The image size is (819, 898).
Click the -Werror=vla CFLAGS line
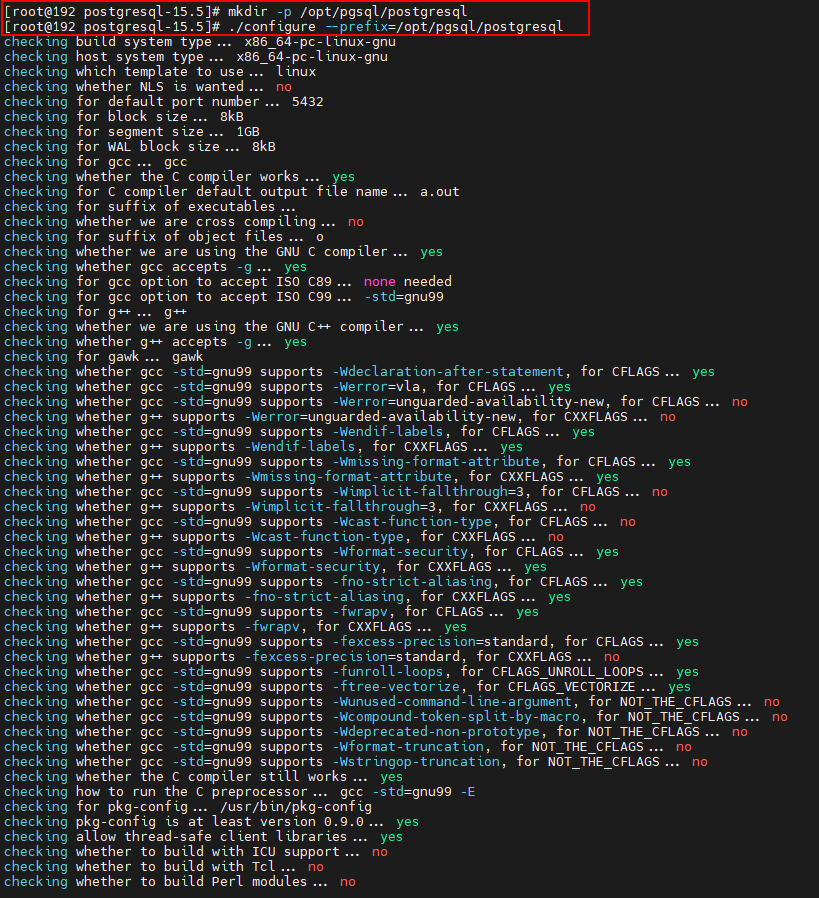(288, 387)
